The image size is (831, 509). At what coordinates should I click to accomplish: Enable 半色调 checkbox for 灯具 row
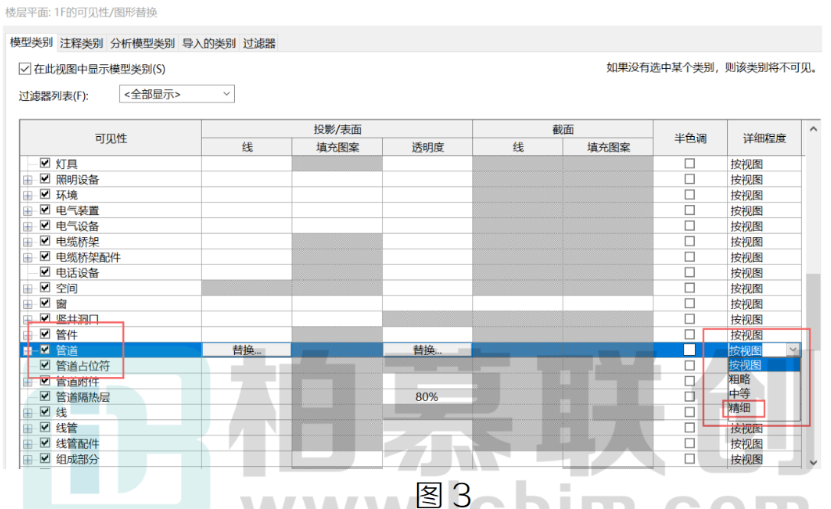coord(689,163)
